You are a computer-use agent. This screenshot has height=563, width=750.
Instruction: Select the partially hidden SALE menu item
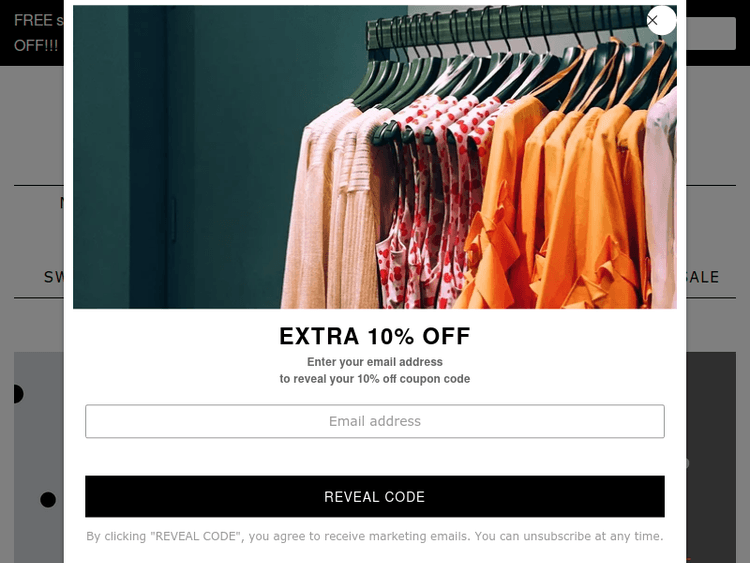point(703,277)
